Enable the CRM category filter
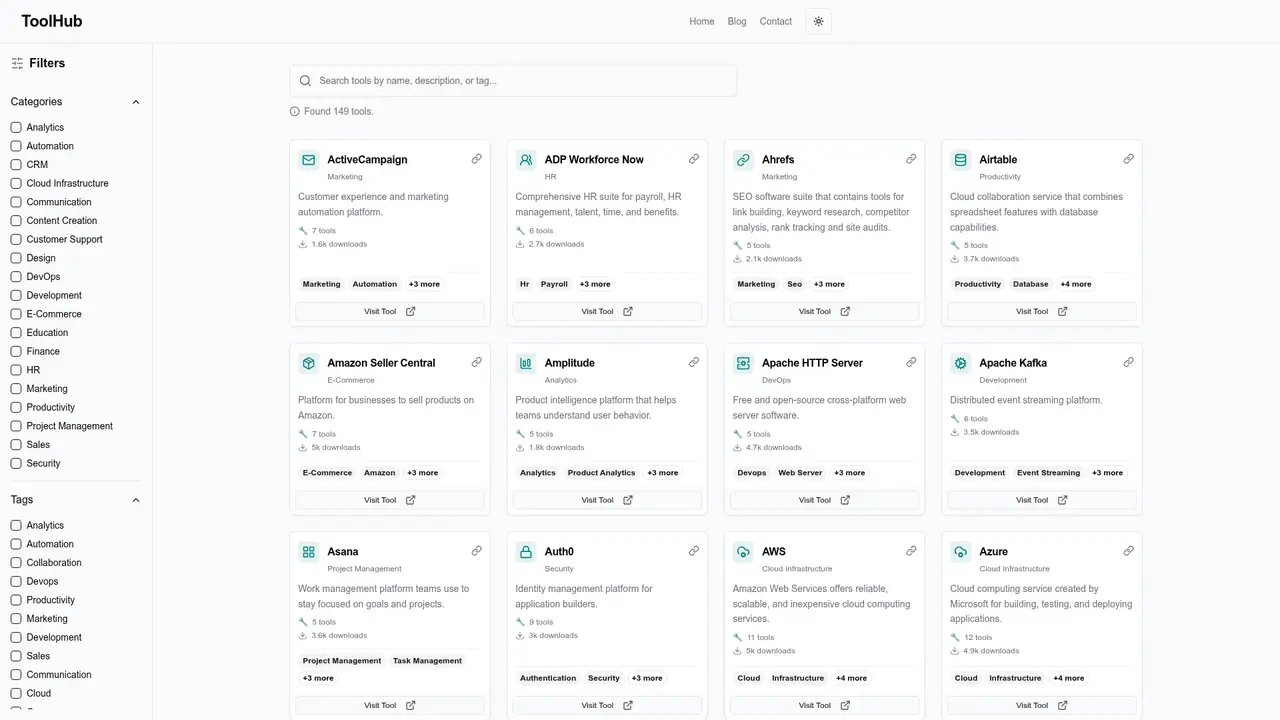 (16, 165)
